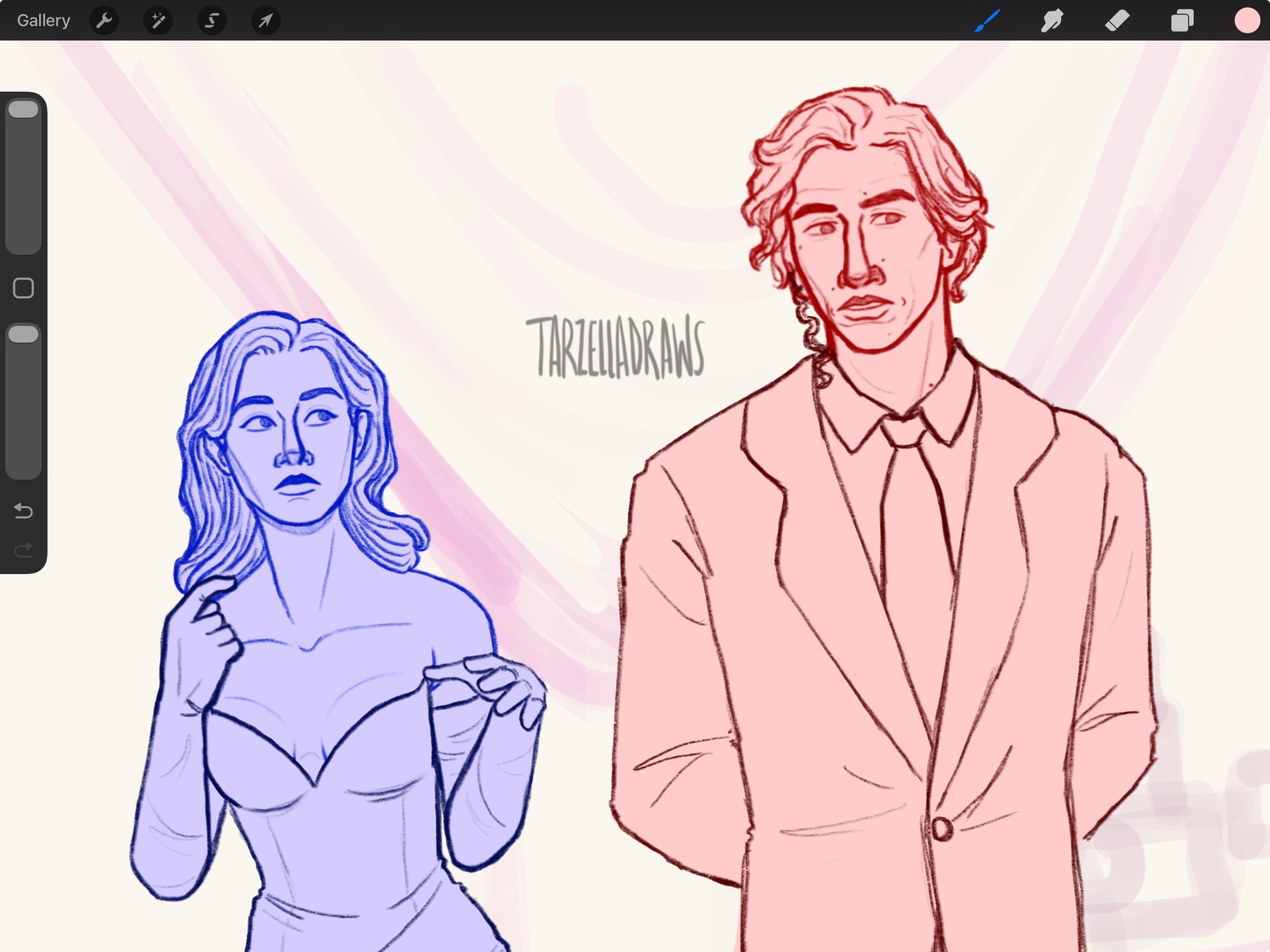
Task: Click the brush size slider handle
Action: pos(23,110)
